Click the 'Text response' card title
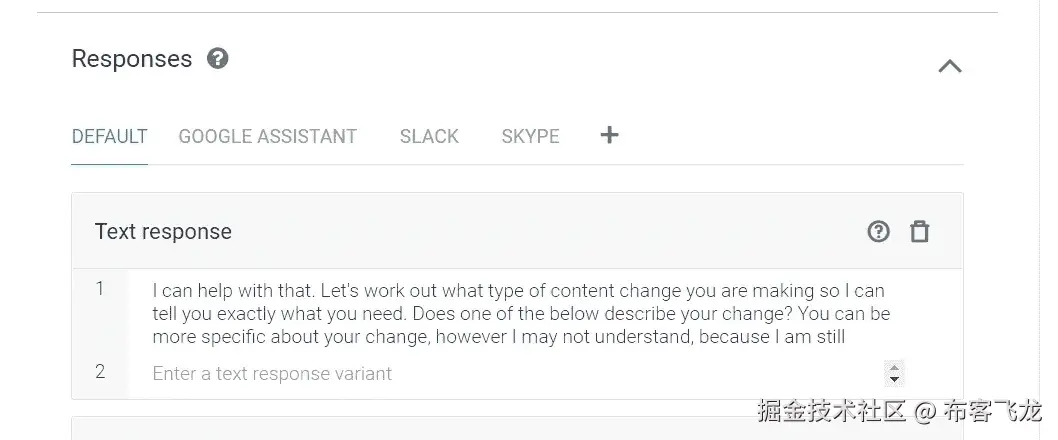Image resolution: width=1058 pixels, height=440 pixels. coord(163,232)
